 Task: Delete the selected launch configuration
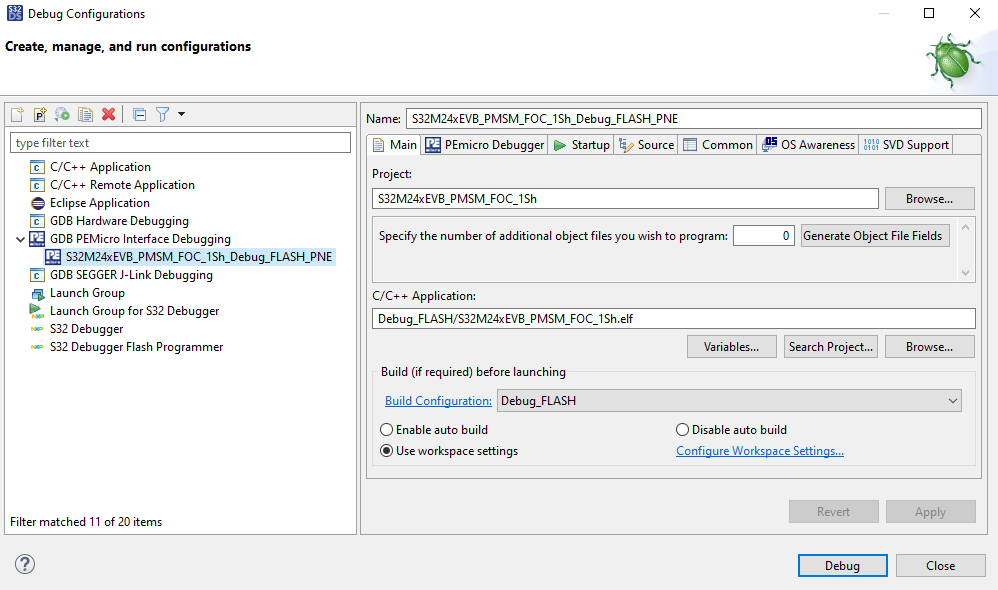[108, 114]
